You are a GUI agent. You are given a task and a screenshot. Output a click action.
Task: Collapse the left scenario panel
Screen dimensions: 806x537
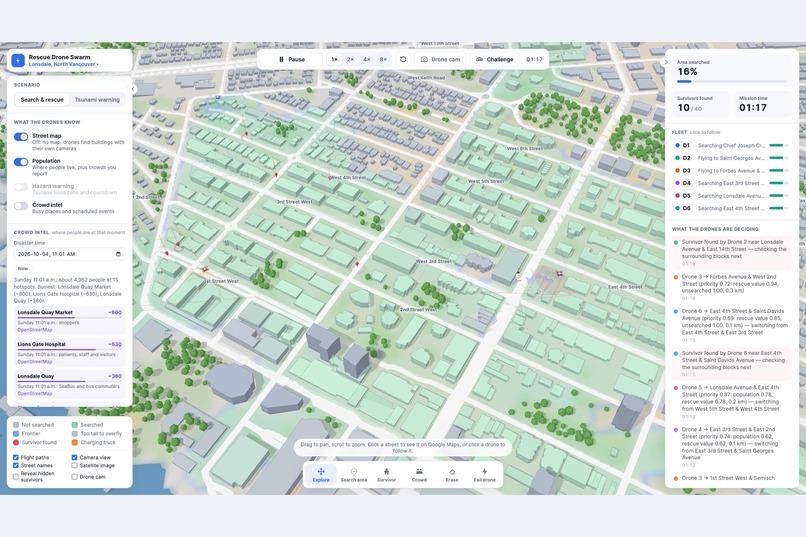click(x=133, y=89)
